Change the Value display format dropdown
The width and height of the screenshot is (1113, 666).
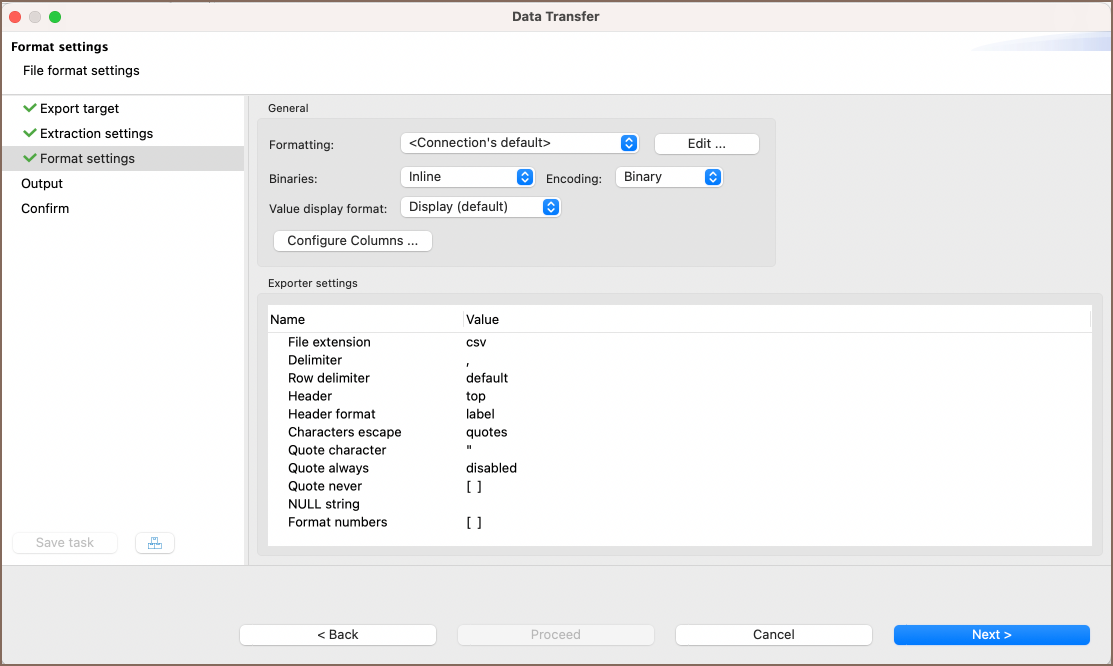point(480,206)
